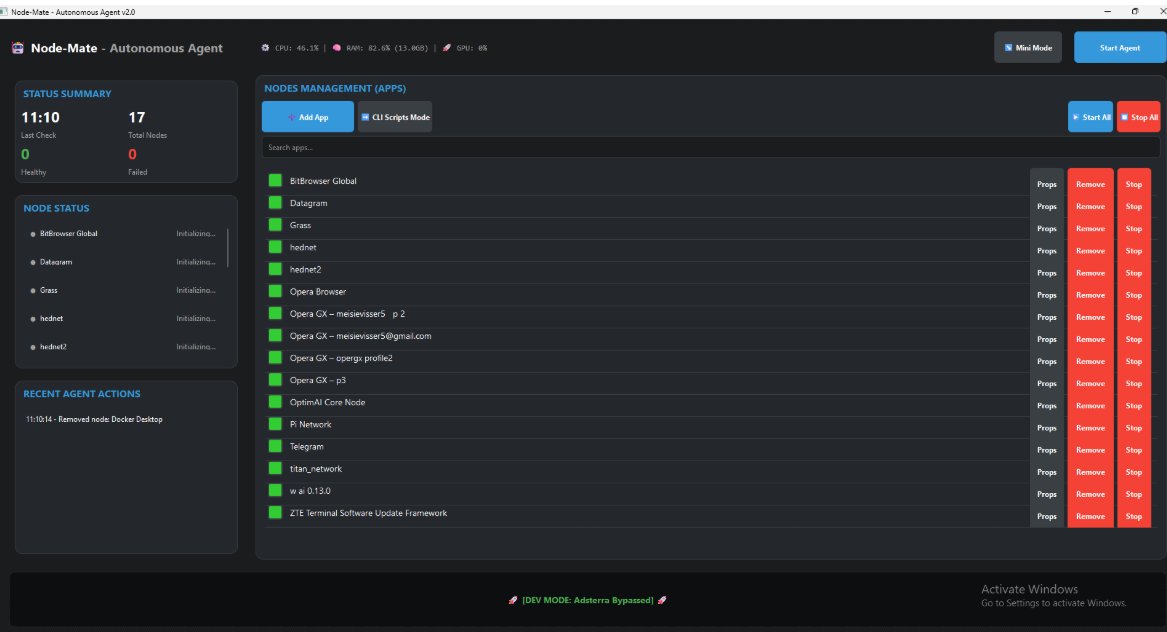Click the GPU rocket icon in header
Screen dimensions: 1167x632
tap(447, 48)
